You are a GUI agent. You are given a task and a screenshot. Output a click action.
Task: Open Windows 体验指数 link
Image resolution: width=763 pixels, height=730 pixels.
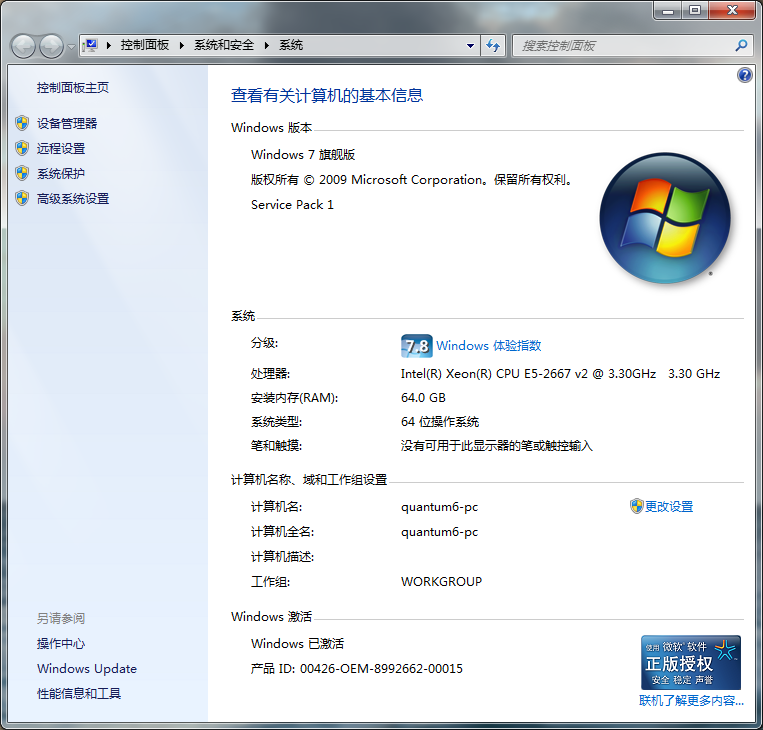pyautogui.click(x=489, y=346)
